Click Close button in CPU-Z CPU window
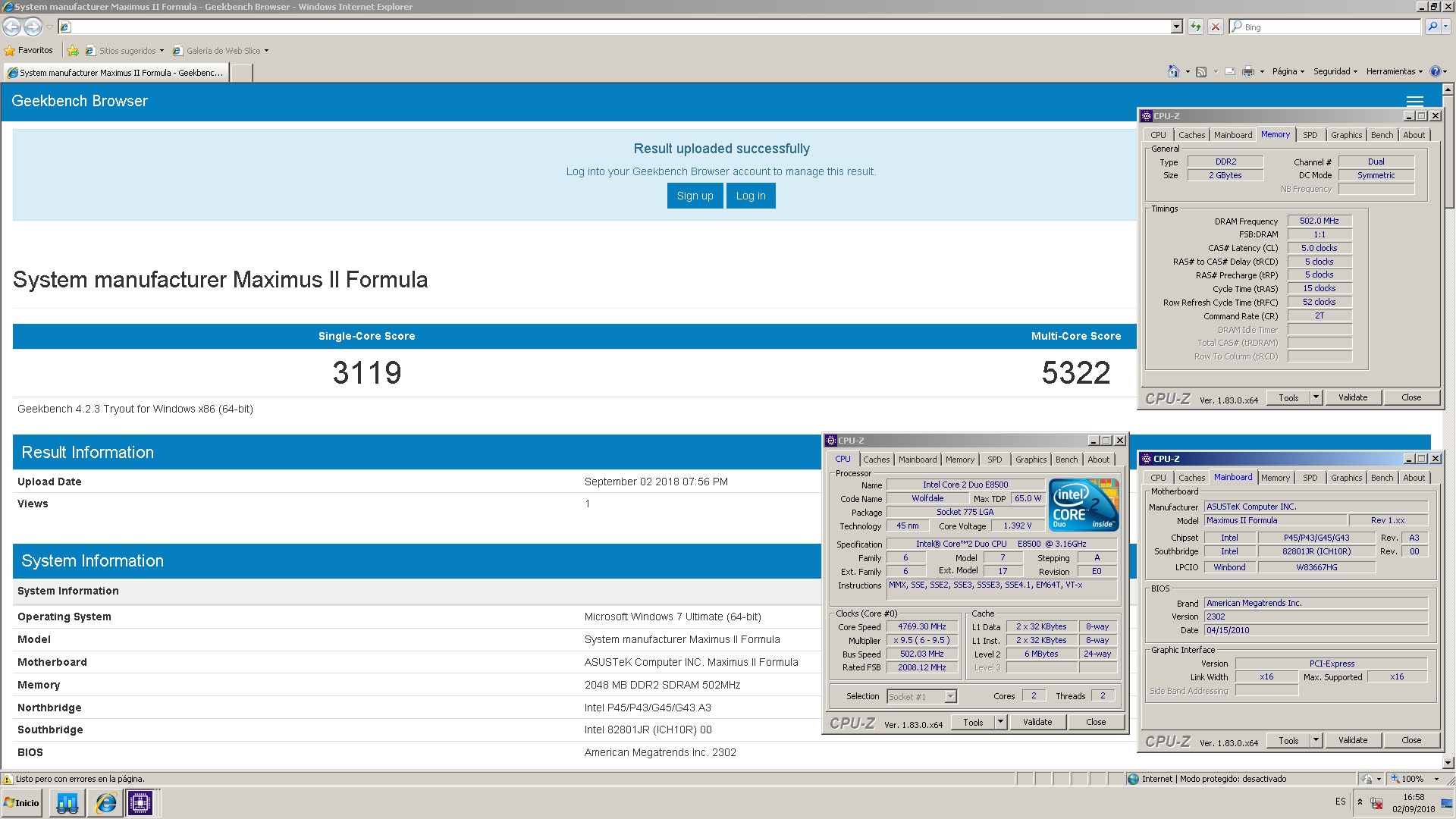The height and width of the screenshot is (819, 1456). pos(1095,722)
